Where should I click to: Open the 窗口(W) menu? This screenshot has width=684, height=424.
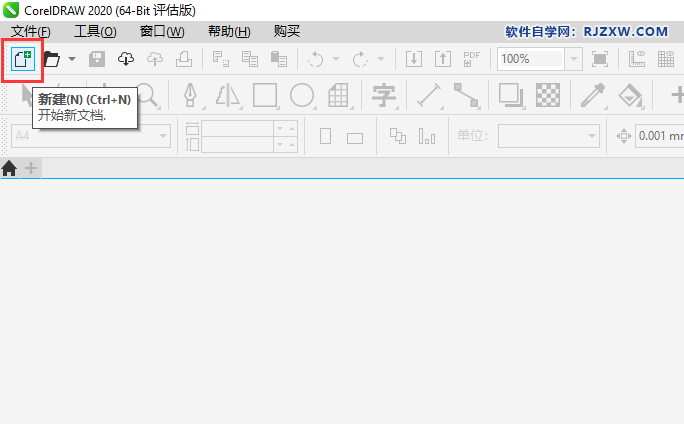pyautogui.click(x=162, y=31)
